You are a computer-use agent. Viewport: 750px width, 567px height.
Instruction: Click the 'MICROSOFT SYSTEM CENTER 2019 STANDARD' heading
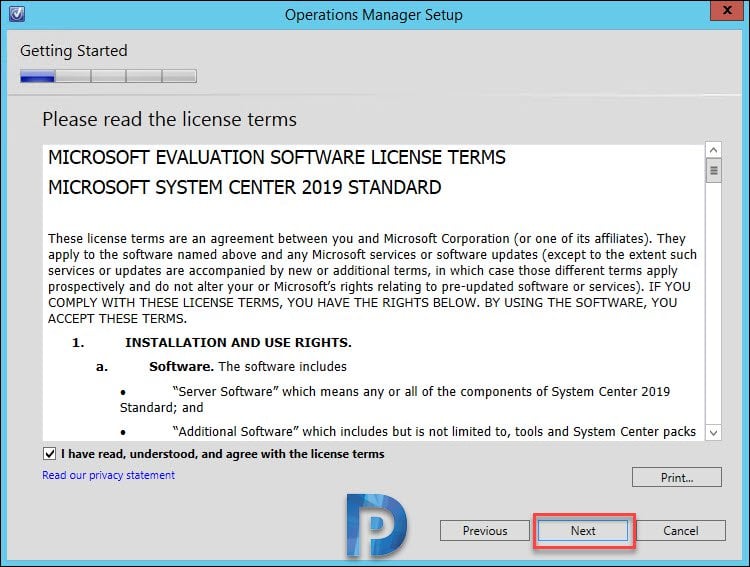click(244, 188)
